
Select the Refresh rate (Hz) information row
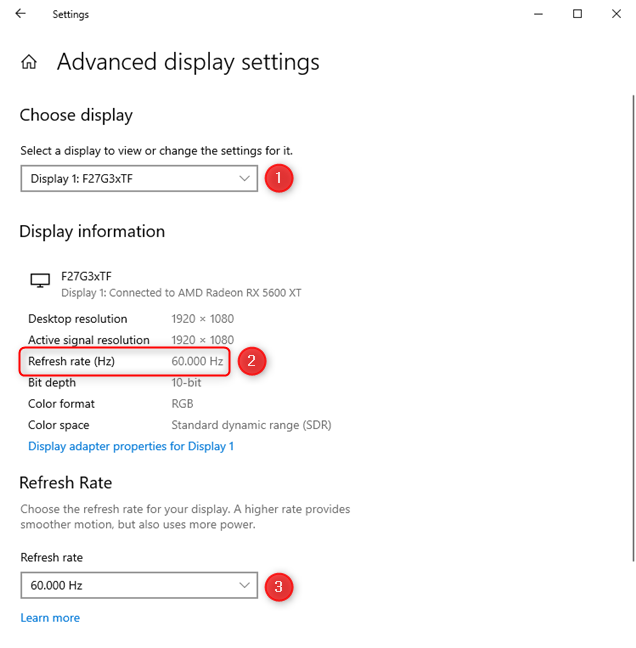tap(124, 362)
